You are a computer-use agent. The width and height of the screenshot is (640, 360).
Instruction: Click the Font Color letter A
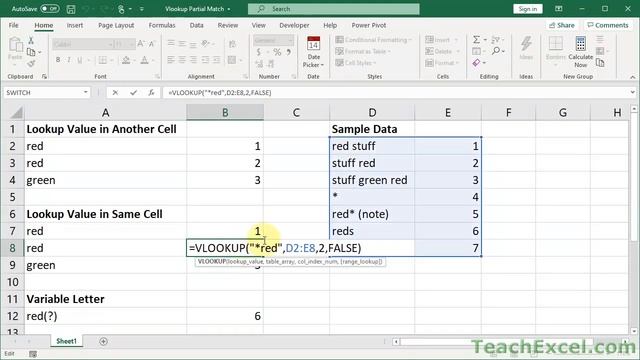(144, 60)
